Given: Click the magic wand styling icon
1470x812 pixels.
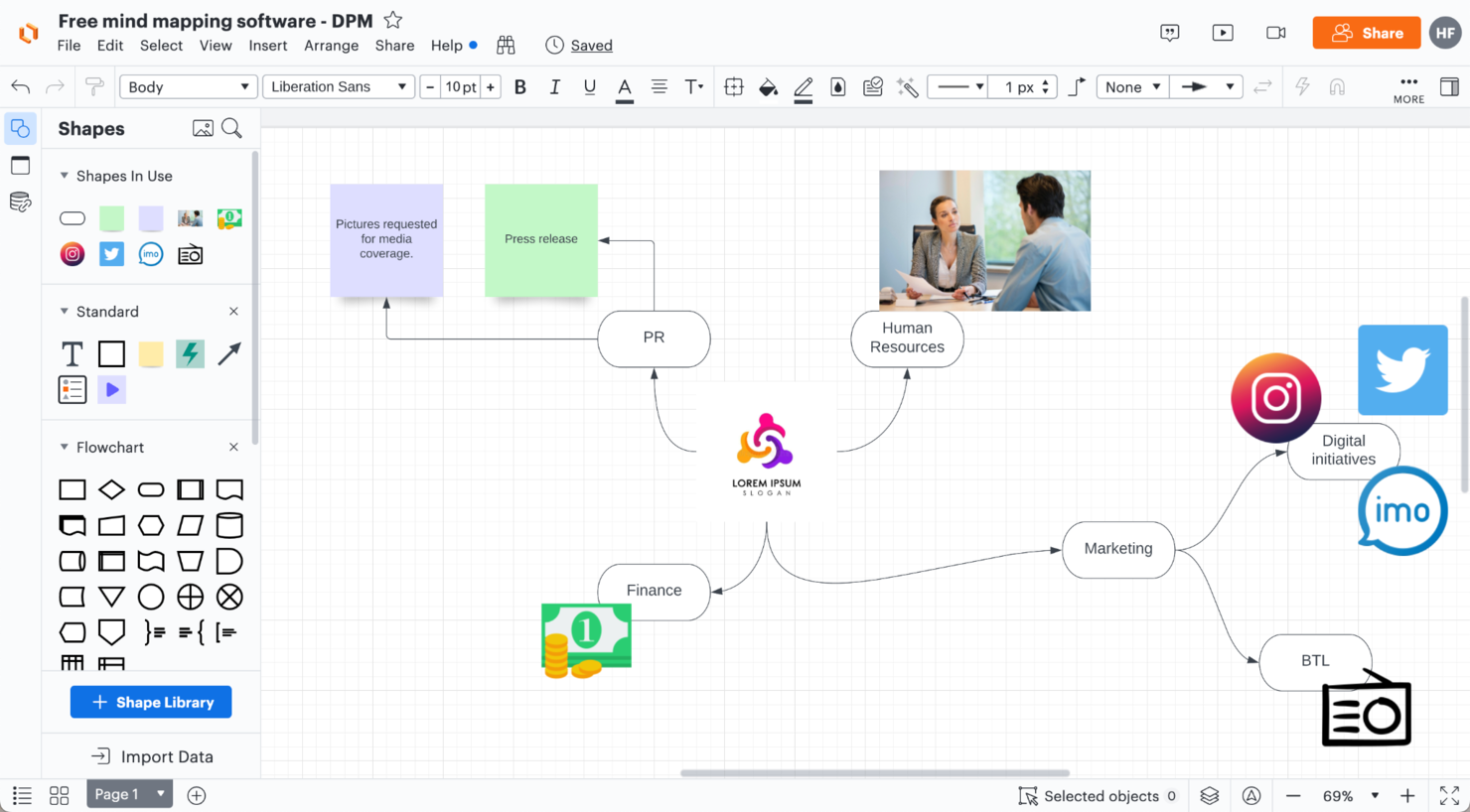Looking at the screenshot, I should coord(908,87).
